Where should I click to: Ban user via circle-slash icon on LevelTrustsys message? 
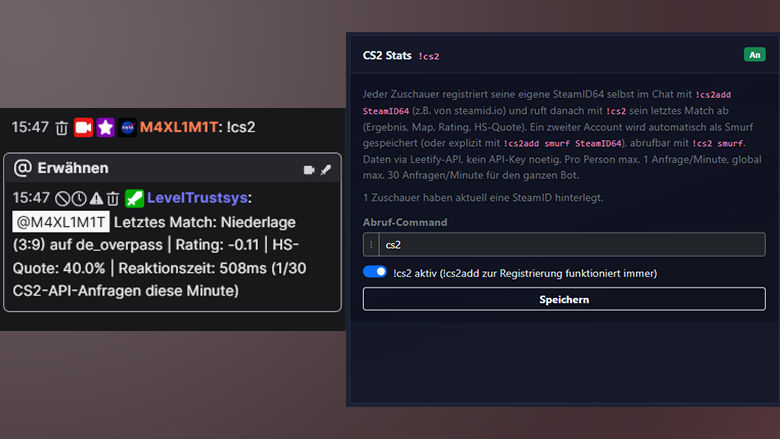62,199
